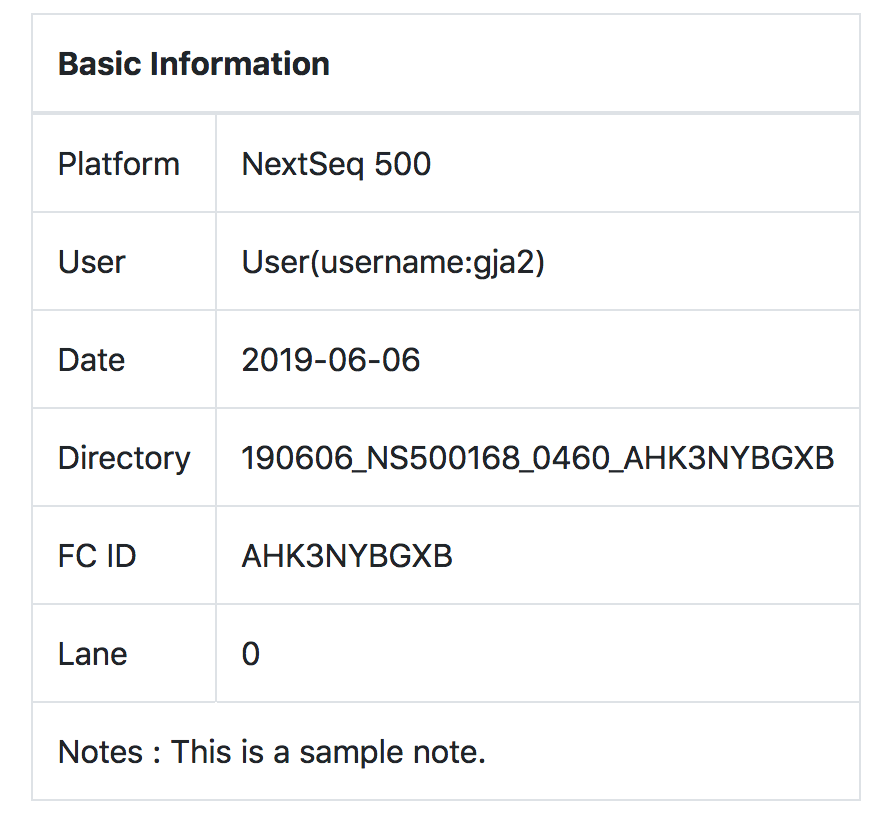Image resolution: width=888 pixels, height=820 pixels.
Task: Click the number 500 in the Platform value
Action: 402,164
